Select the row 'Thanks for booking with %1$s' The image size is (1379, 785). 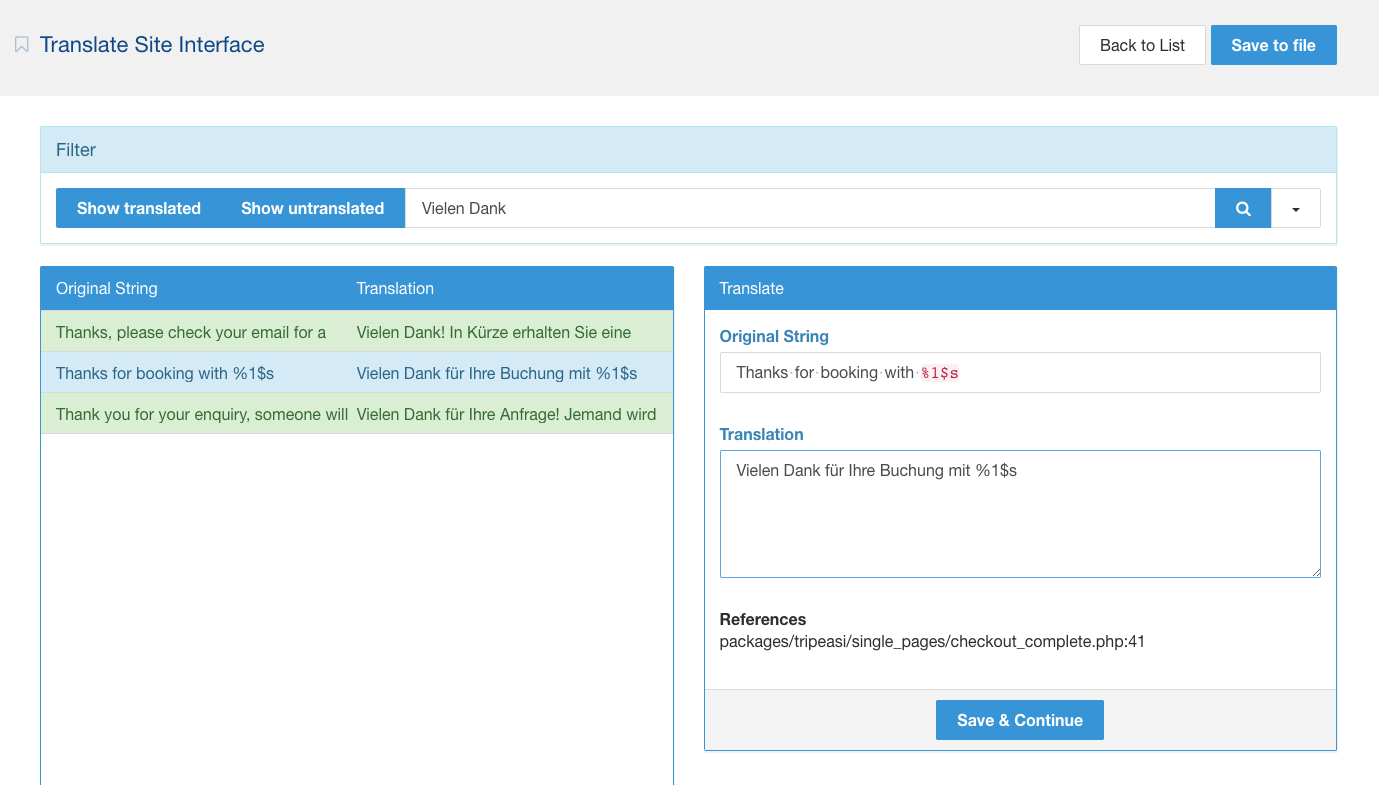pos(357,373)
